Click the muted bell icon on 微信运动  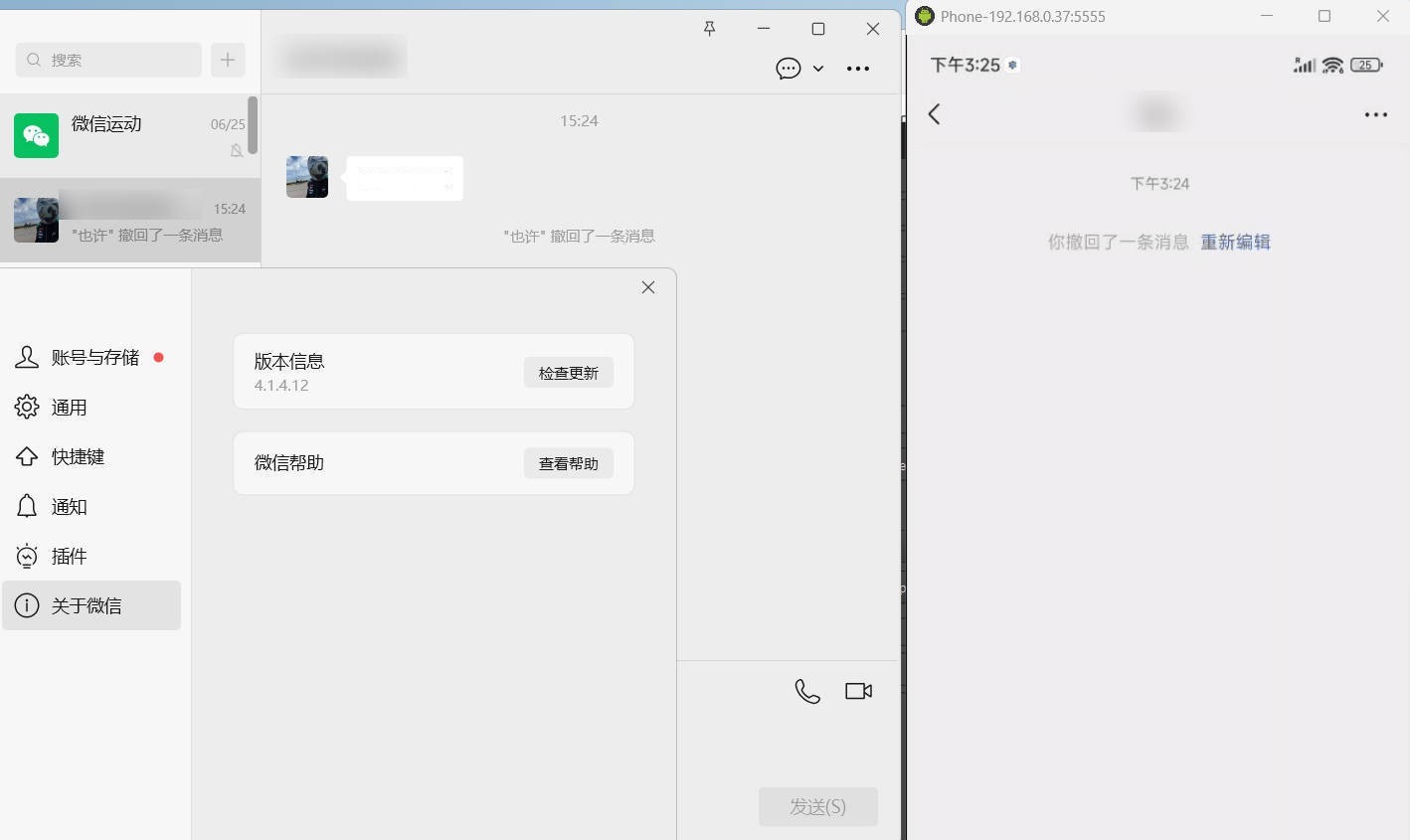pos(237,150)
